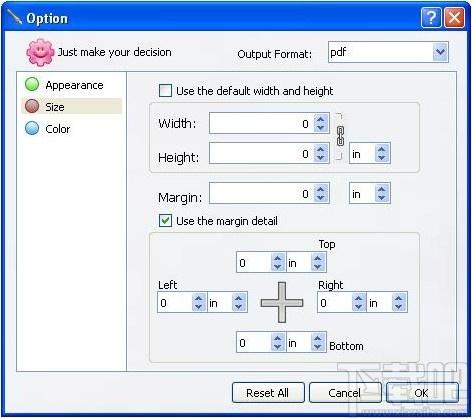Click the green Appearance circle icon
472x418 pixels.
pos(32,84)
